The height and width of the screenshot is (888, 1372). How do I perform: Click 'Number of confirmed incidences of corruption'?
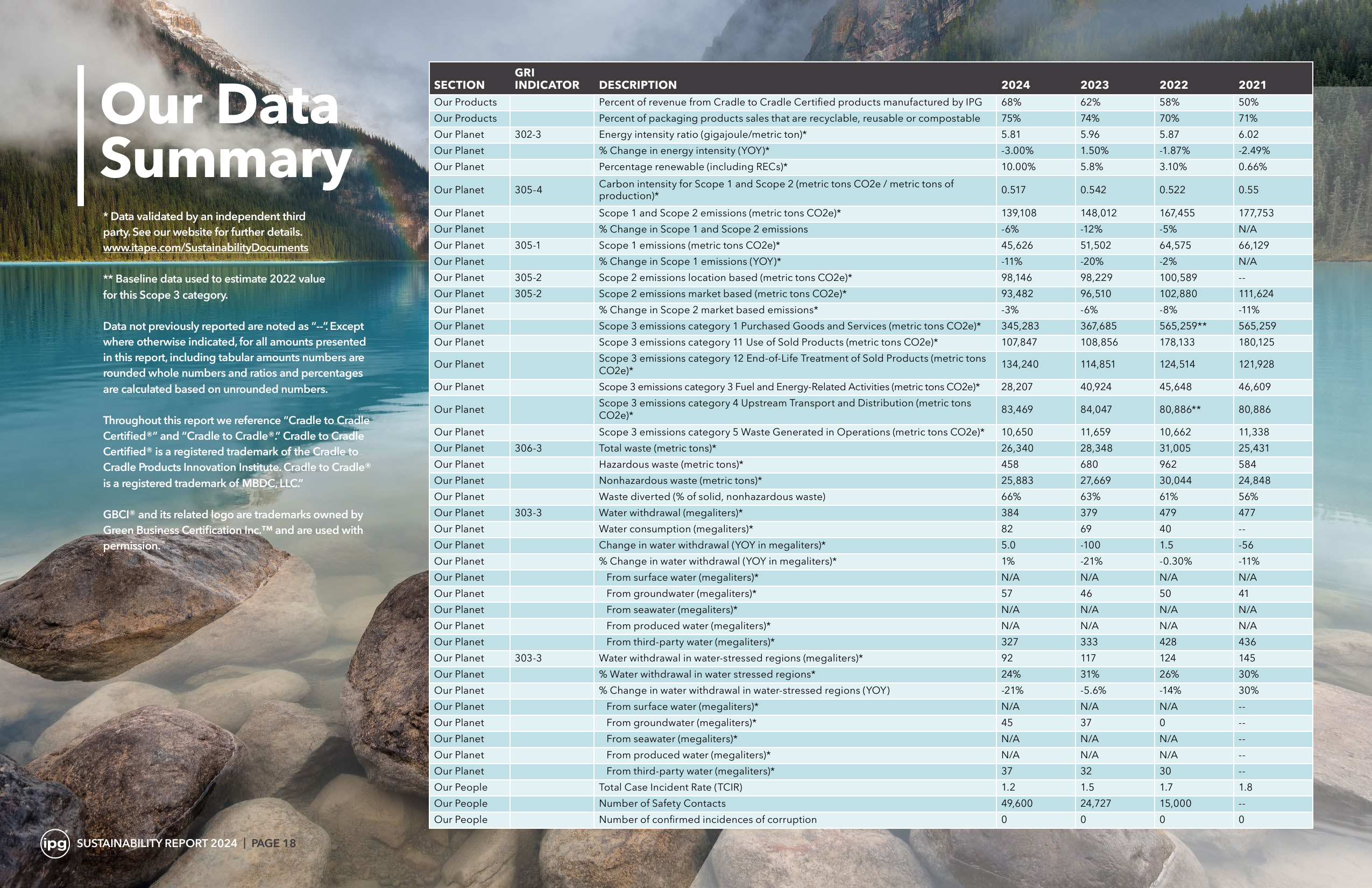click(708, 819)
